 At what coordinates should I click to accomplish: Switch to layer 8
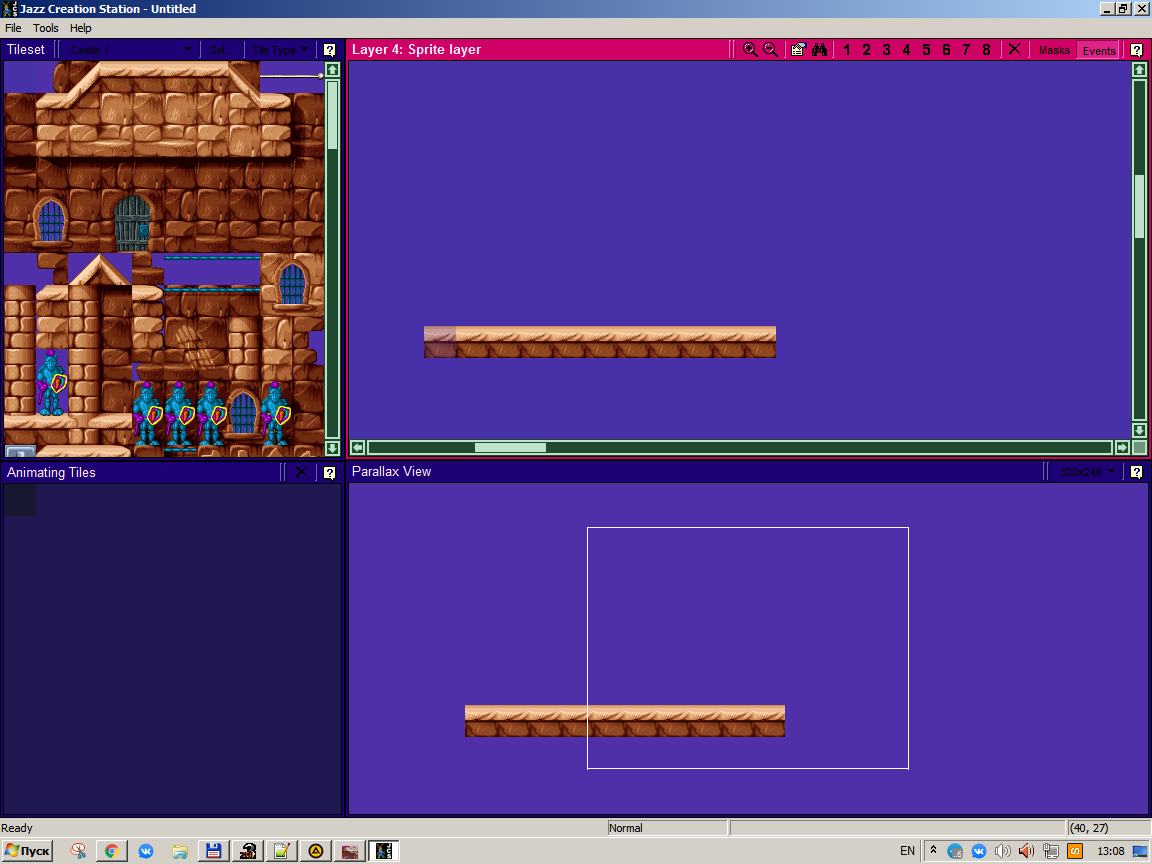[x=986, y=50]
